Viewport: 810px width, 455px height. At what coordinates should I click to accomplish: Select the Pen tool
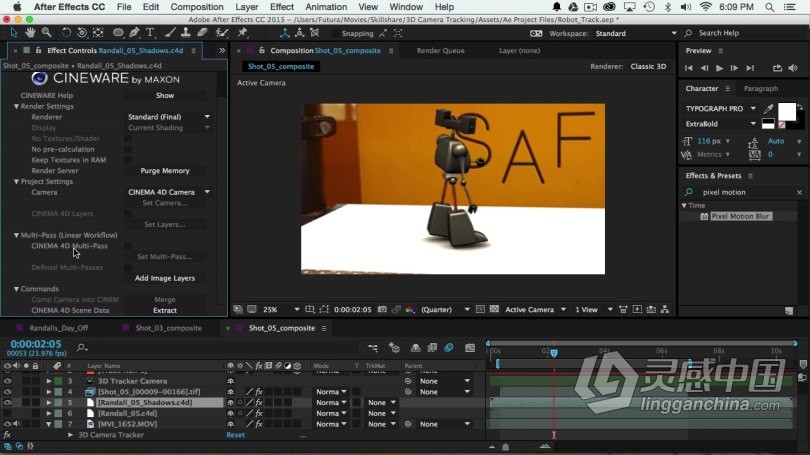(134, 33)
